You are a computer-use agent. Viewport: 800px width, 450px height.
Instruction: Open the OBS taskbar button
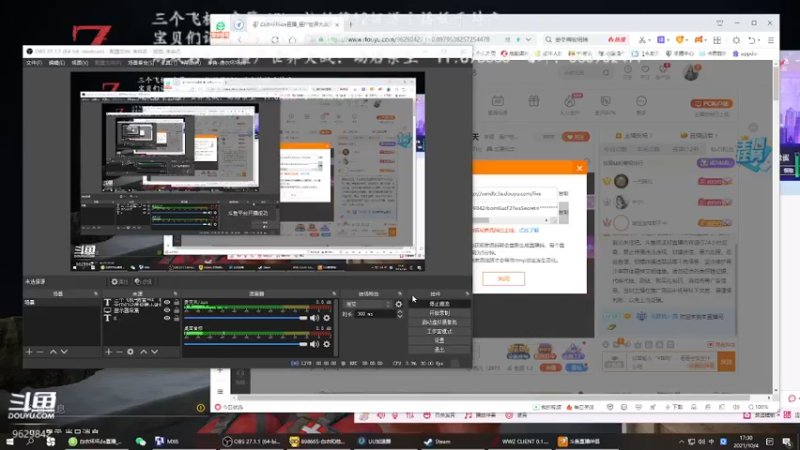click(x=250, y=441)
